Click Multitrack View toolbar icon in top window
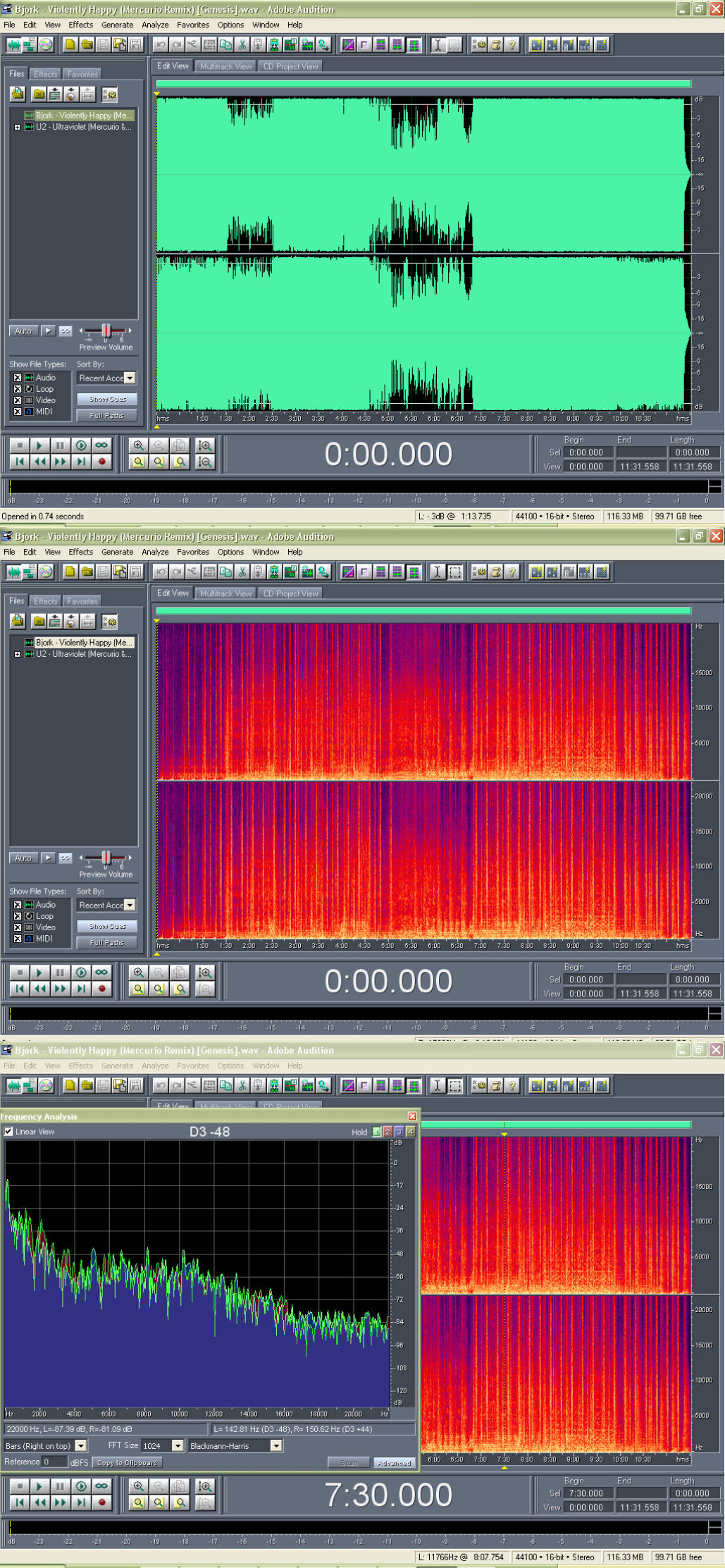 tap(30, 45)
